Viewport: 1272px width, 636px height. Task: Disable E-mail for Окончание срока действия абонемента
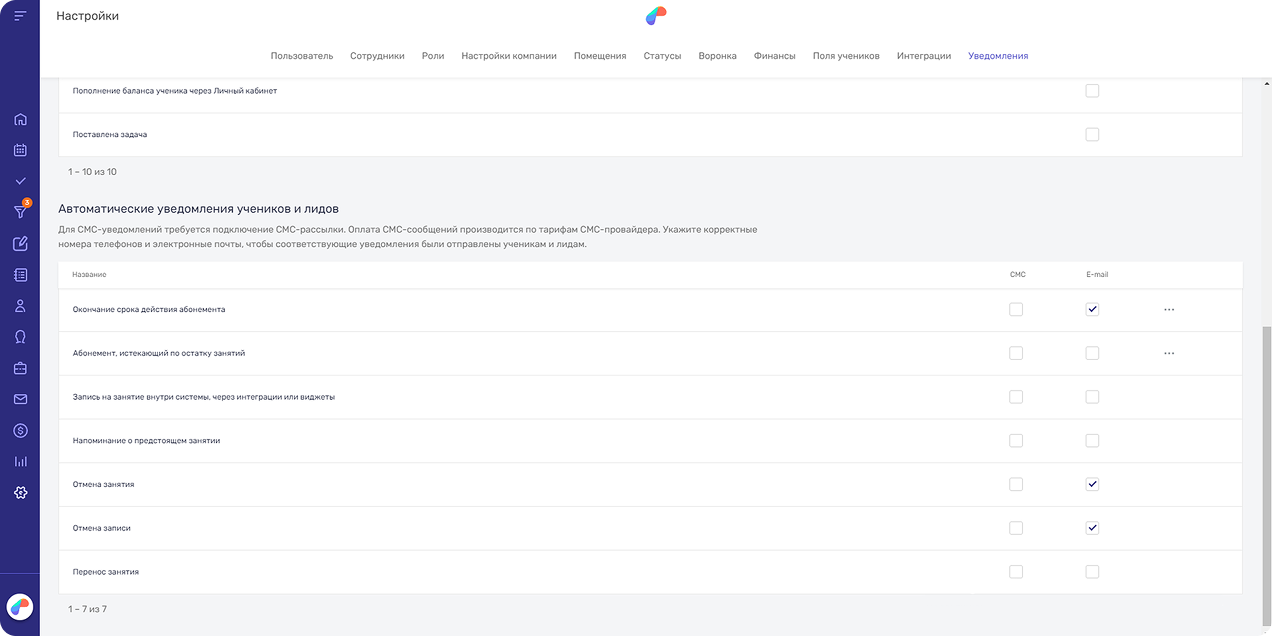[x=1092, y=310]
